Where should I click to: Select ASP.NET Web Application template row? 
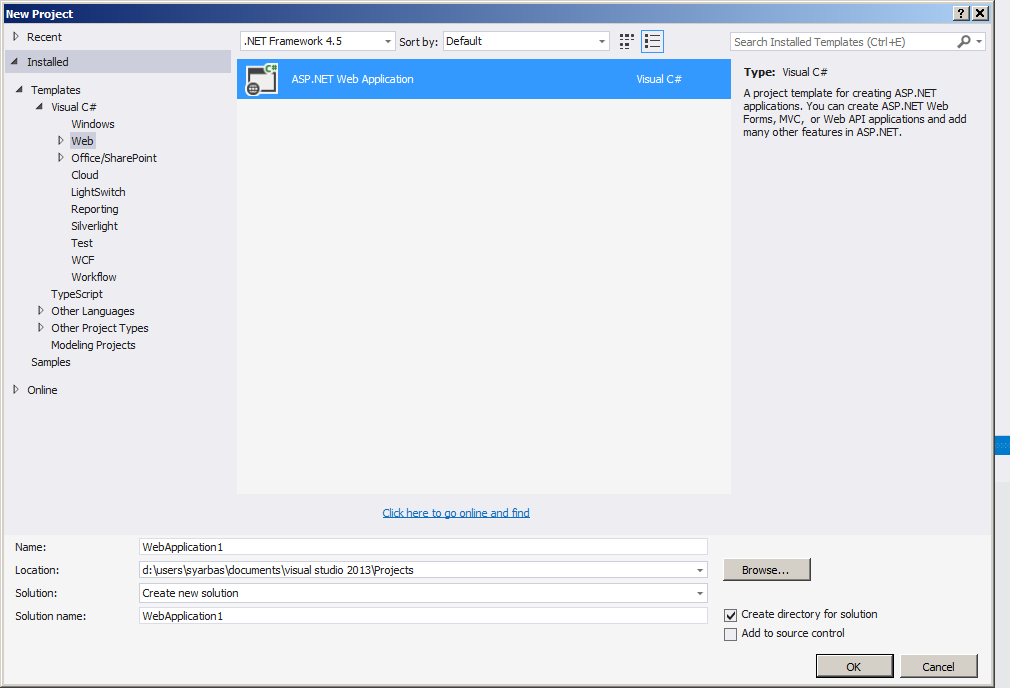coord(484,79)
